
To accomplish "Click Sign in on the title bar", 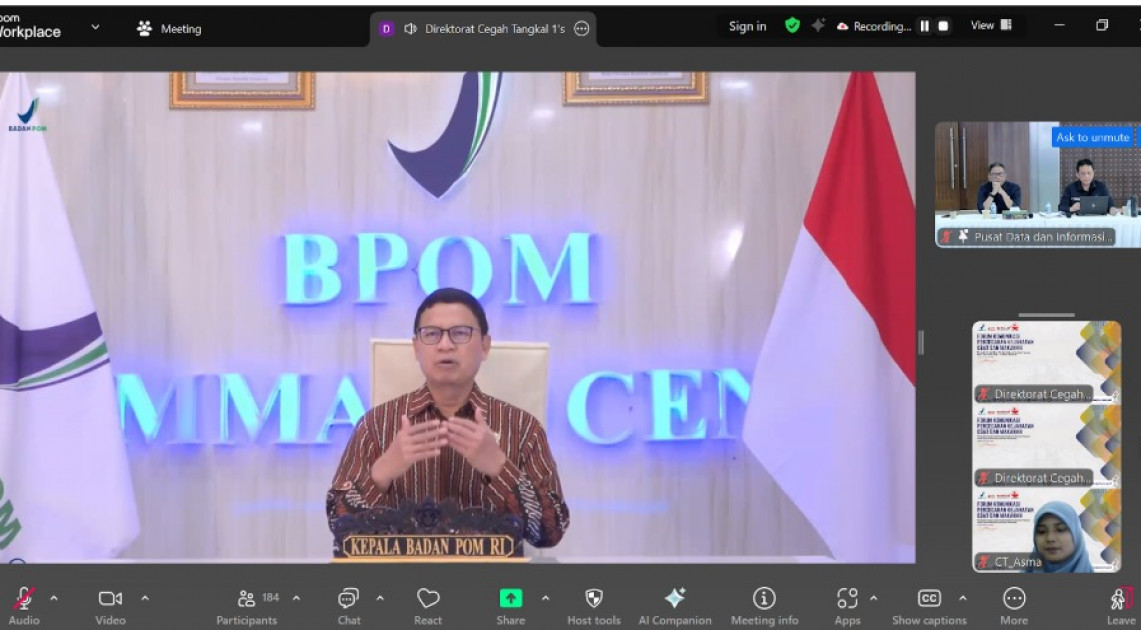I will [746, 27].
